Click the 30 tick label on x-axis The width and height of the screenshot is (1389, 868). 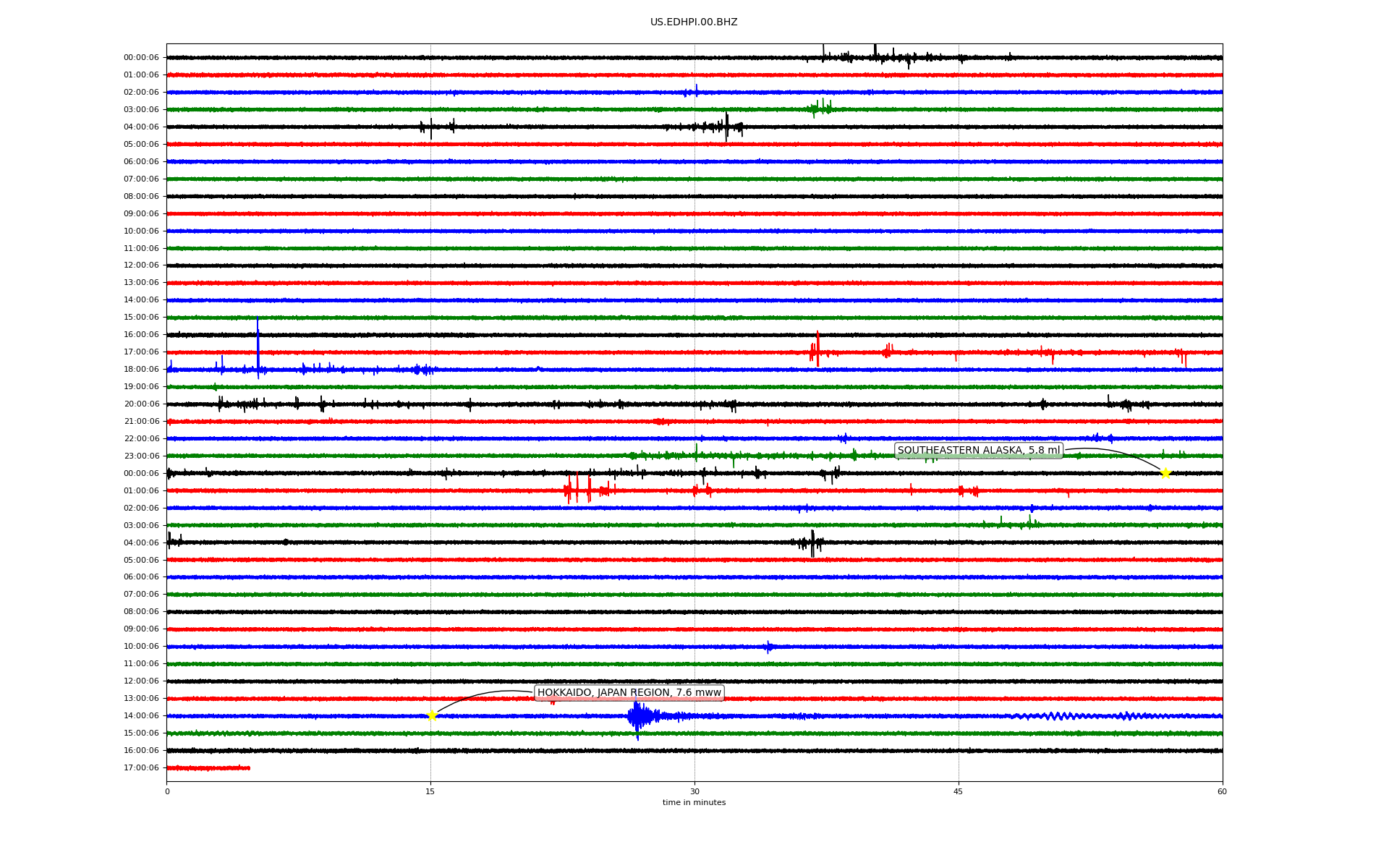(694, 791)
